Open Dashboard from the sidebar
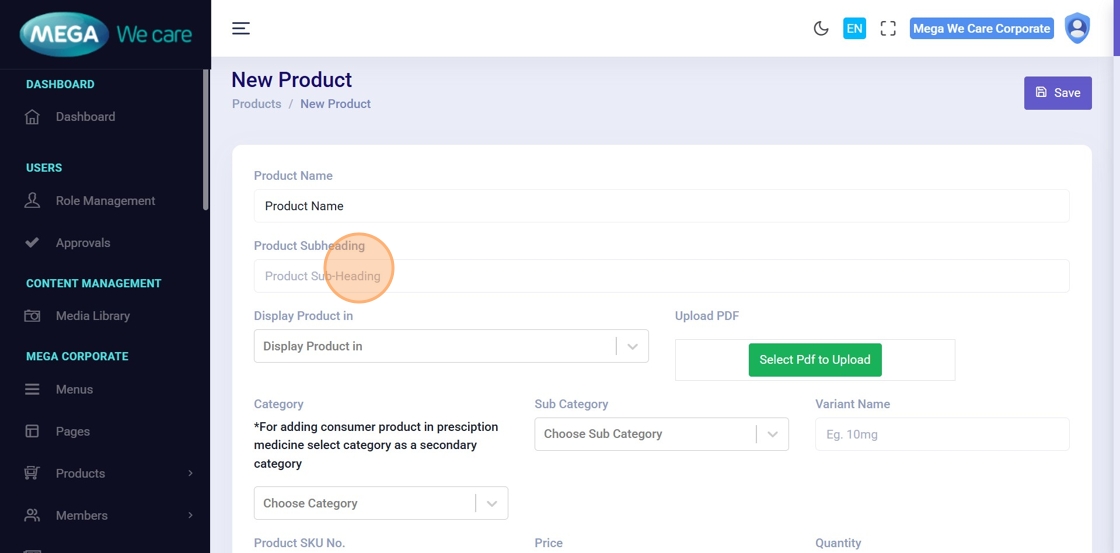The height and width of the screenshot is (553, 1120). (x=85, y=117)
